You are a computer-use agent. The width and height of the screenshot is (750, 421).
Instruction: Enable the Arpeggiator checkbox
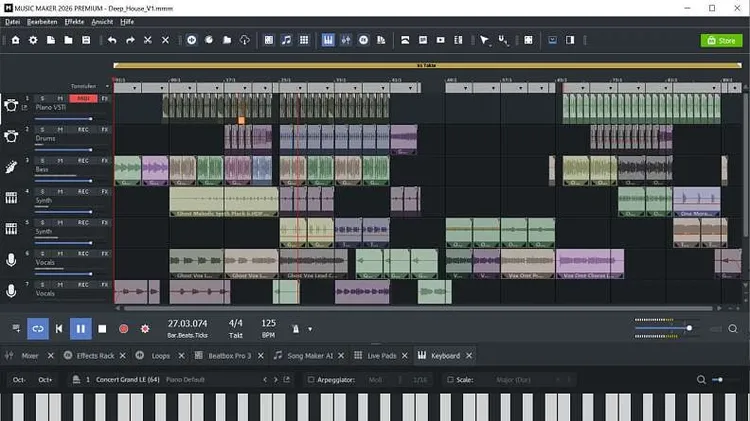[311, 380]
